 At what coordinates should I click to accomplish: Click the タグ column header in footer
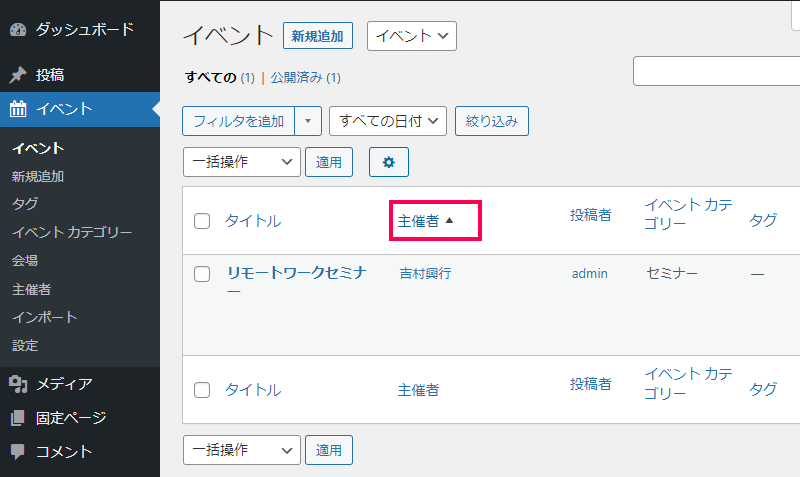(763, 389)
